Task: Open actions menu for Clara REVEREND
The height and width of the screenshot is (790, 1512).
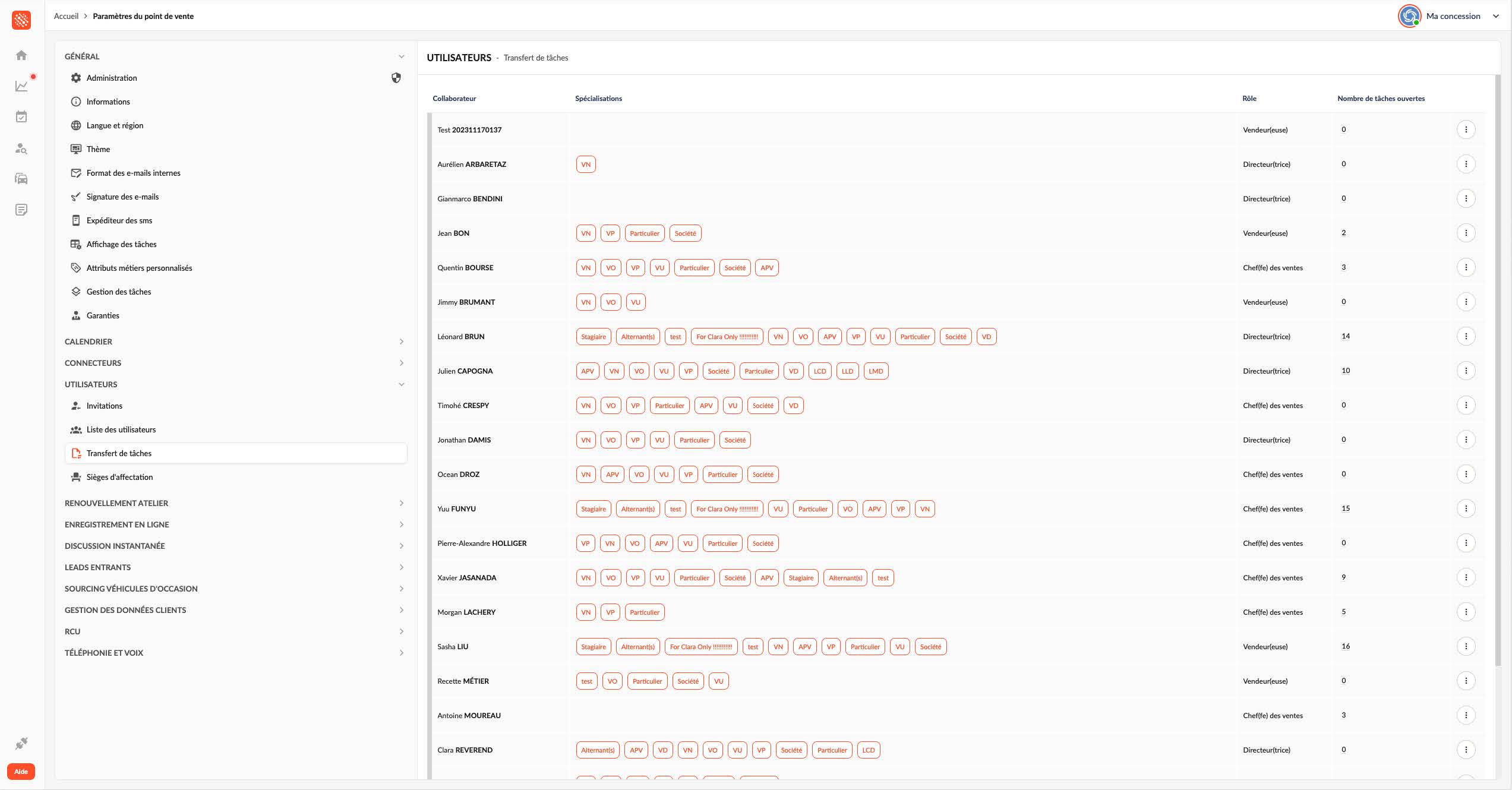Action: [1466, 750]
